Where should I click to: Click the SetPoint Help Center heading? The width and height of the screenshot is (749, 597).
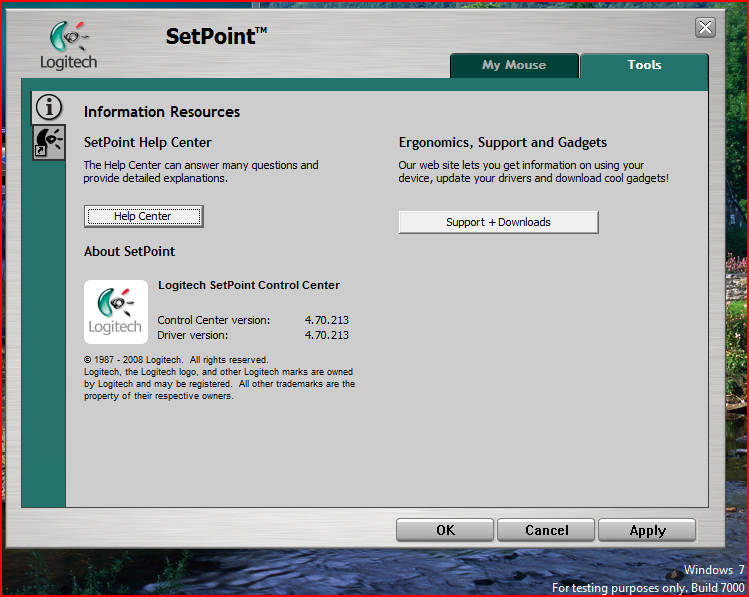click(x=148, y=142)
